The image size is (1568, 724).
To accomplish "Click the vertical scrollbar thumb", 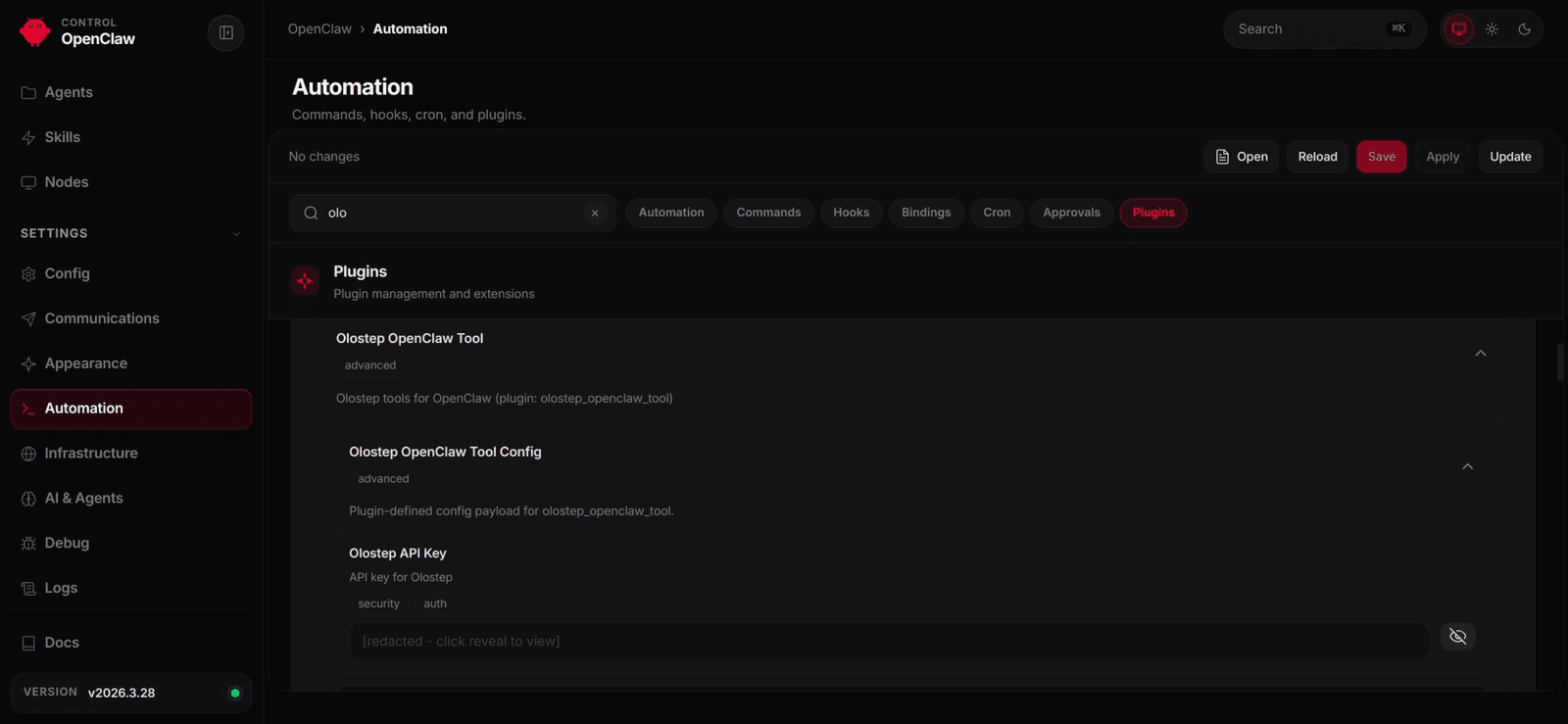I will tap(1560, 362).
